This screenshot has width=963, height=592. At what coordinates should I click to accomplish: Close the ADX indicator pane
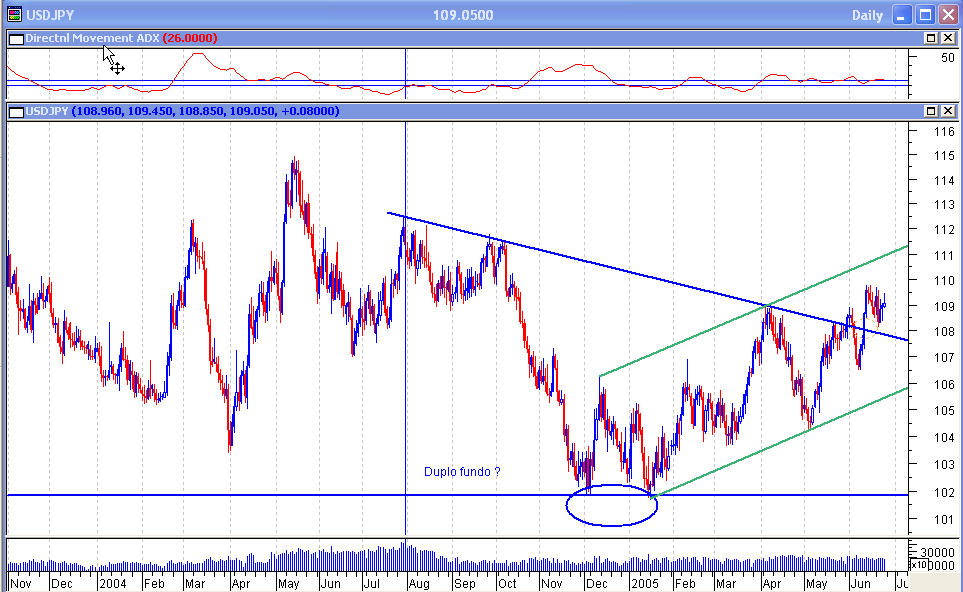pyautogui.click(x=949, y=37)
